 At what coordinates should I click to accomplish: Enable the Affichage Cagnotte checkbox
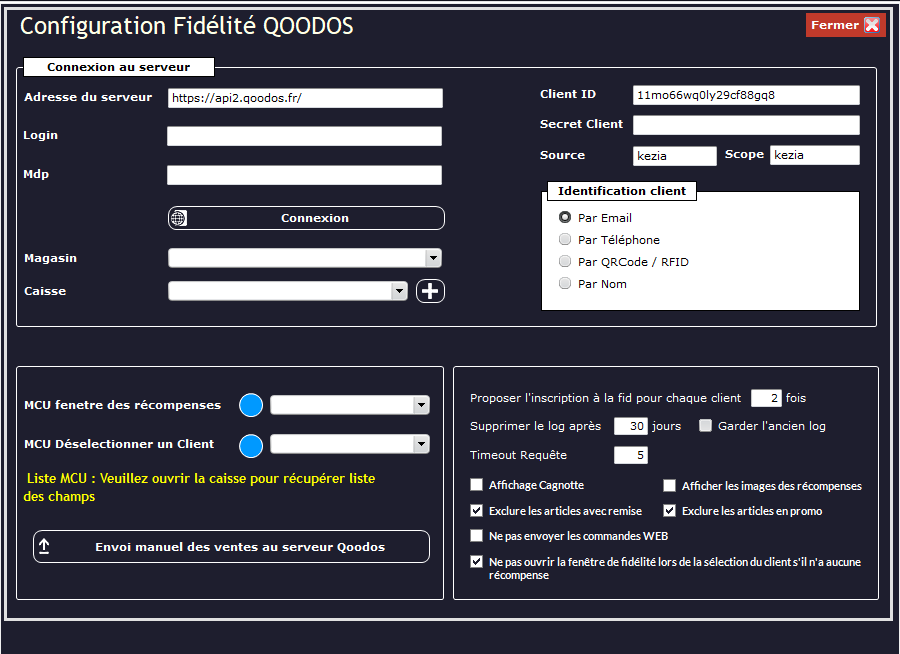coord(477,485)
